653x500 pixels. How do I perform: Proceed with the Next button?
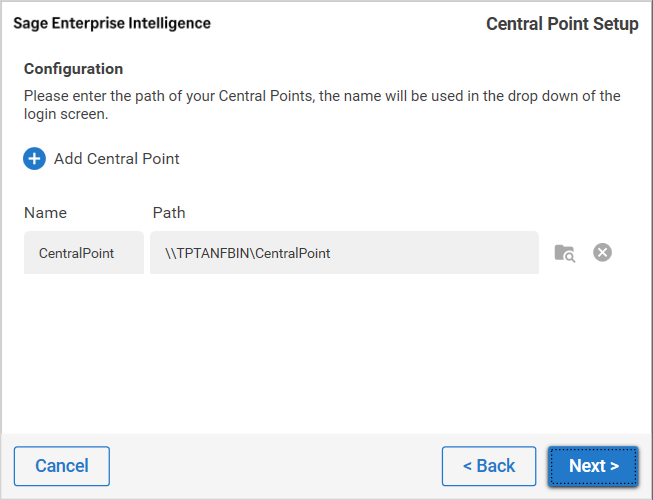tap(593, 466)
